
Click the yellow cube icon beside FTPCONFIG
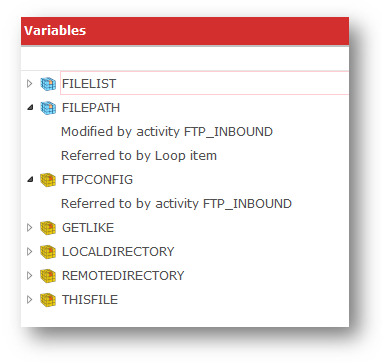[48, 180]
